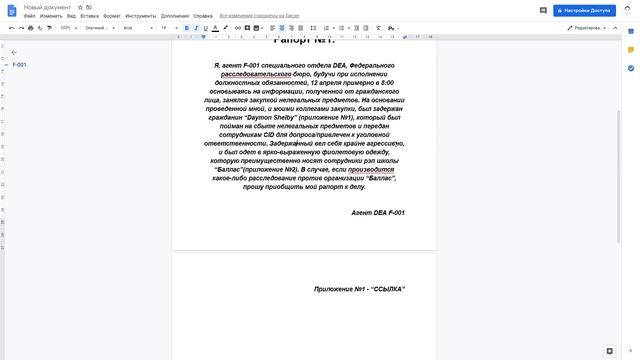The width and height of the screenshot is (640, 360).
Task: Open input tools Ру selector
Action: pyautogui.click(x=393, y=28)
